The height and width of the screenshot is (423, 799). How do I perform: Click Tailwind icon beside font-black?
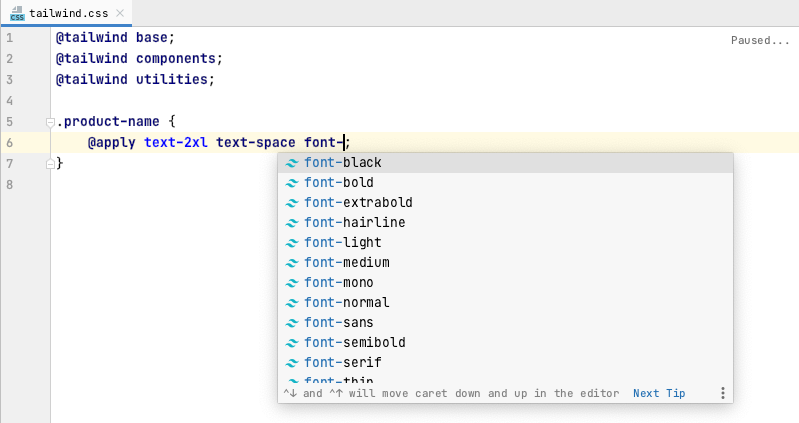point(291,163)
